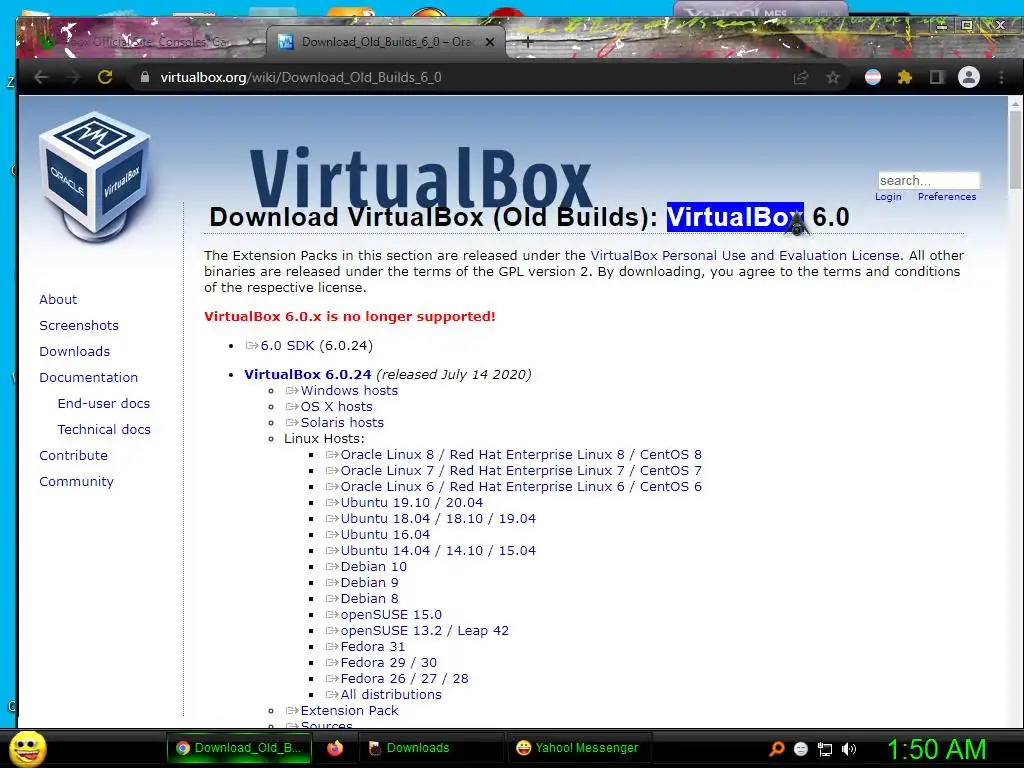This screenshot has width=1024, height=768.
Task: Open the Preferences link
Action: point(947,197)
